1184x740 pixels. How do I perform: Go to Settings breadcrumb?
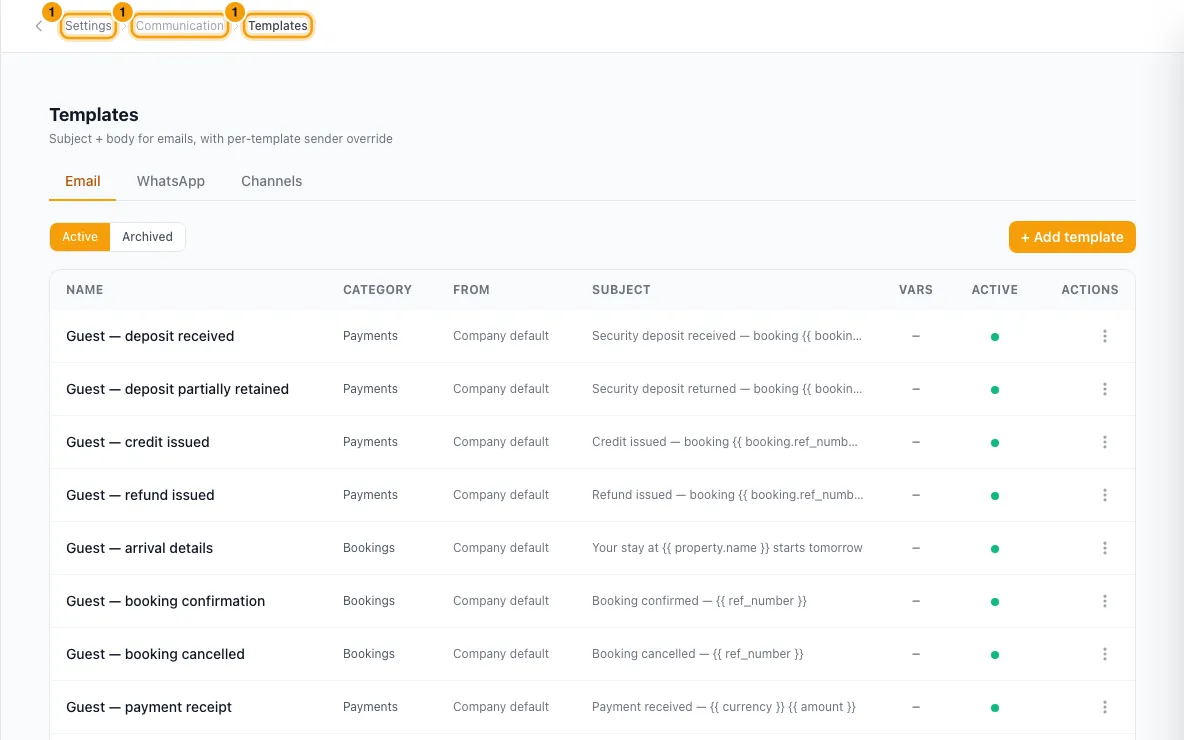pos(88,26)
